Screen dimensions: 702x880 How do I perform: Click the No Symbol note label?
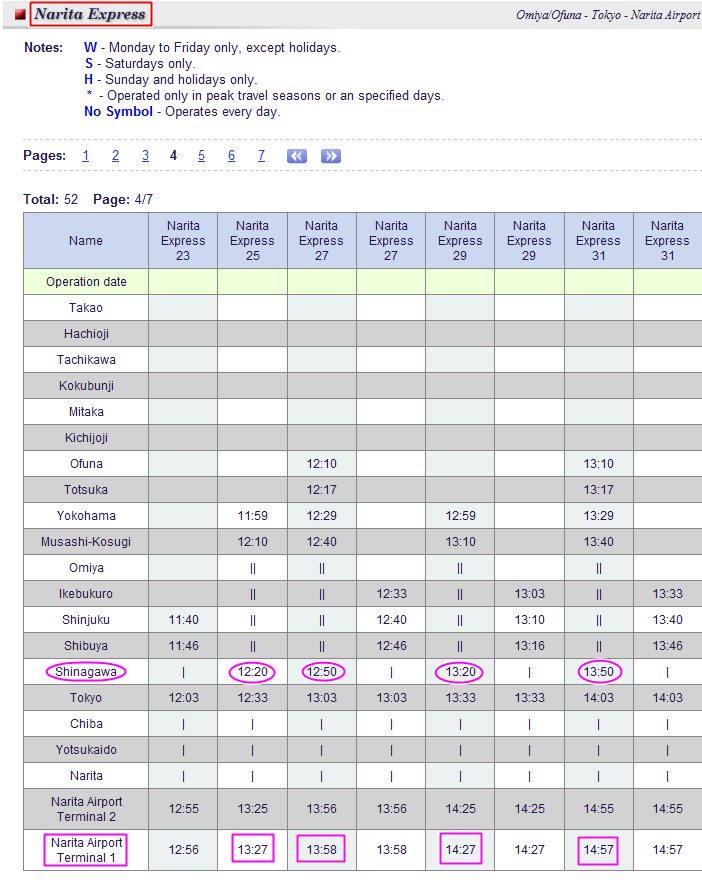point(118,112)
